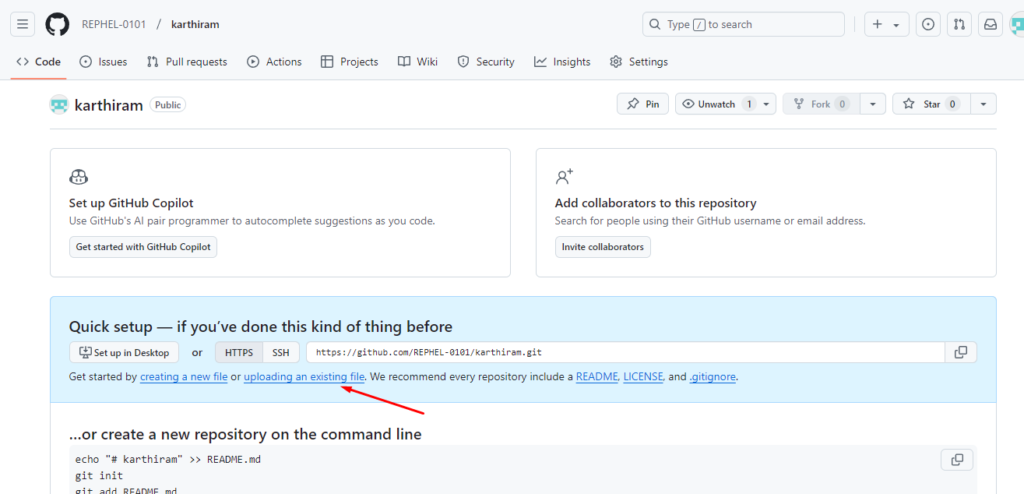Screen dimensions: 1024x494
Task: Open pull requests icon in header
Action: (958, 24)
